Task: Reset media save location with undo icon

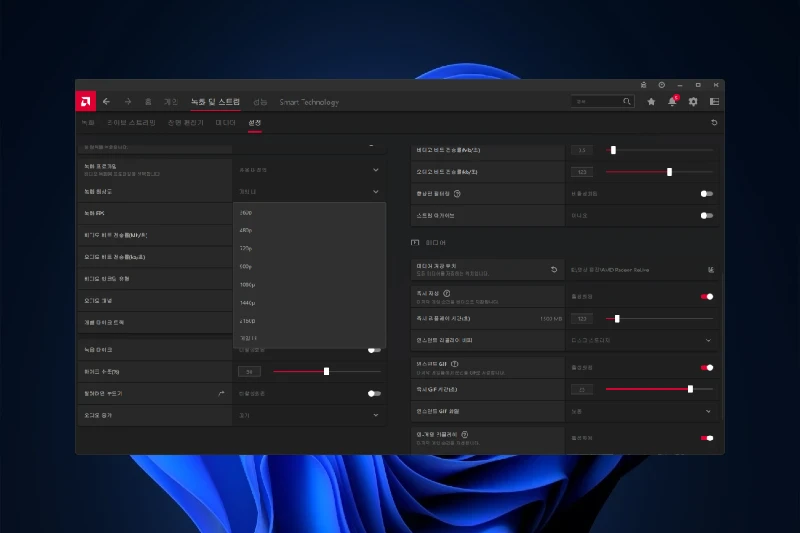Action: (x=554, y=270)
